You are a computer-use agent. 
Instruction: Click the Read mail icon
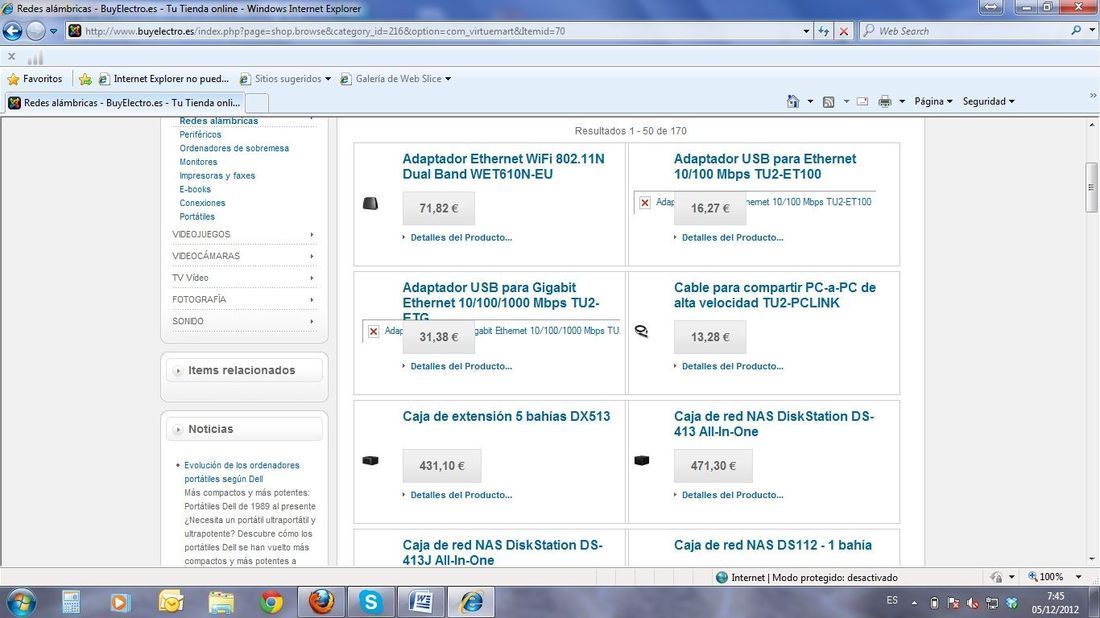(863, 101)
